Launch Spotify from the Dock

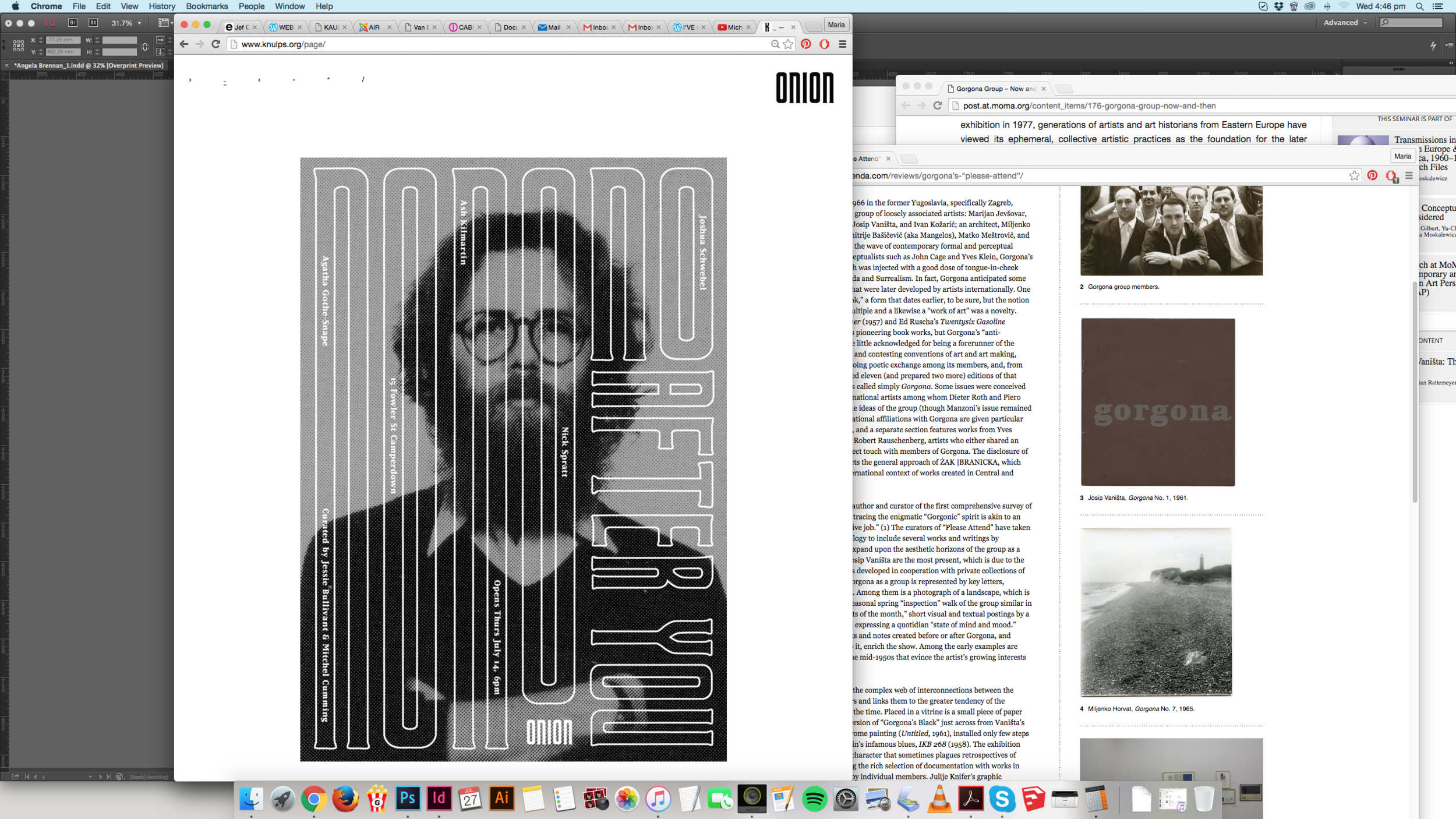pyautogui.click(x=814, y=799)
